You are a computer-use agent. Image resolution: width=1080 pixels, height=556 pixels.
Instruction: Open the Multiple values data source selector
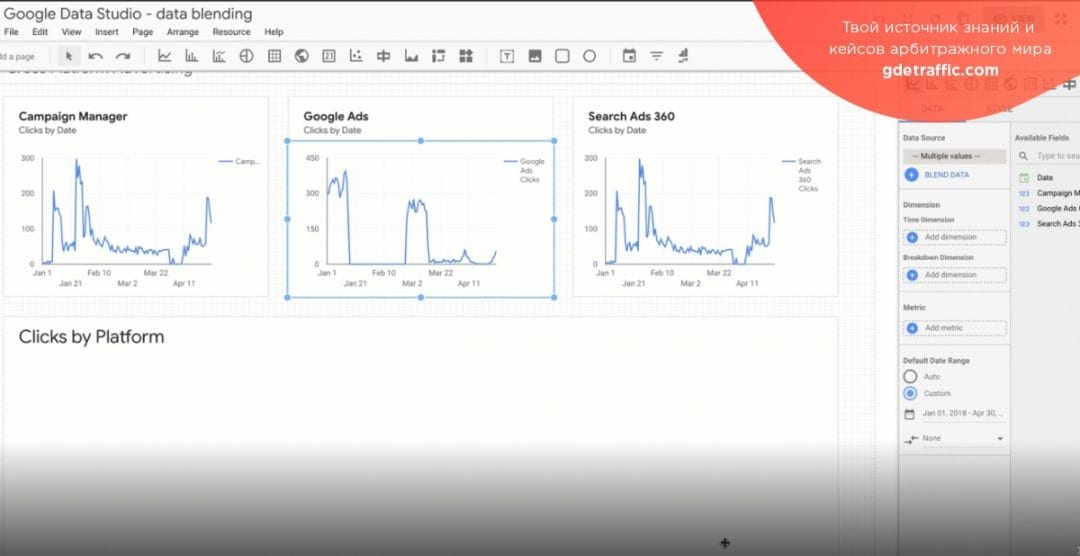coord(954,156)
